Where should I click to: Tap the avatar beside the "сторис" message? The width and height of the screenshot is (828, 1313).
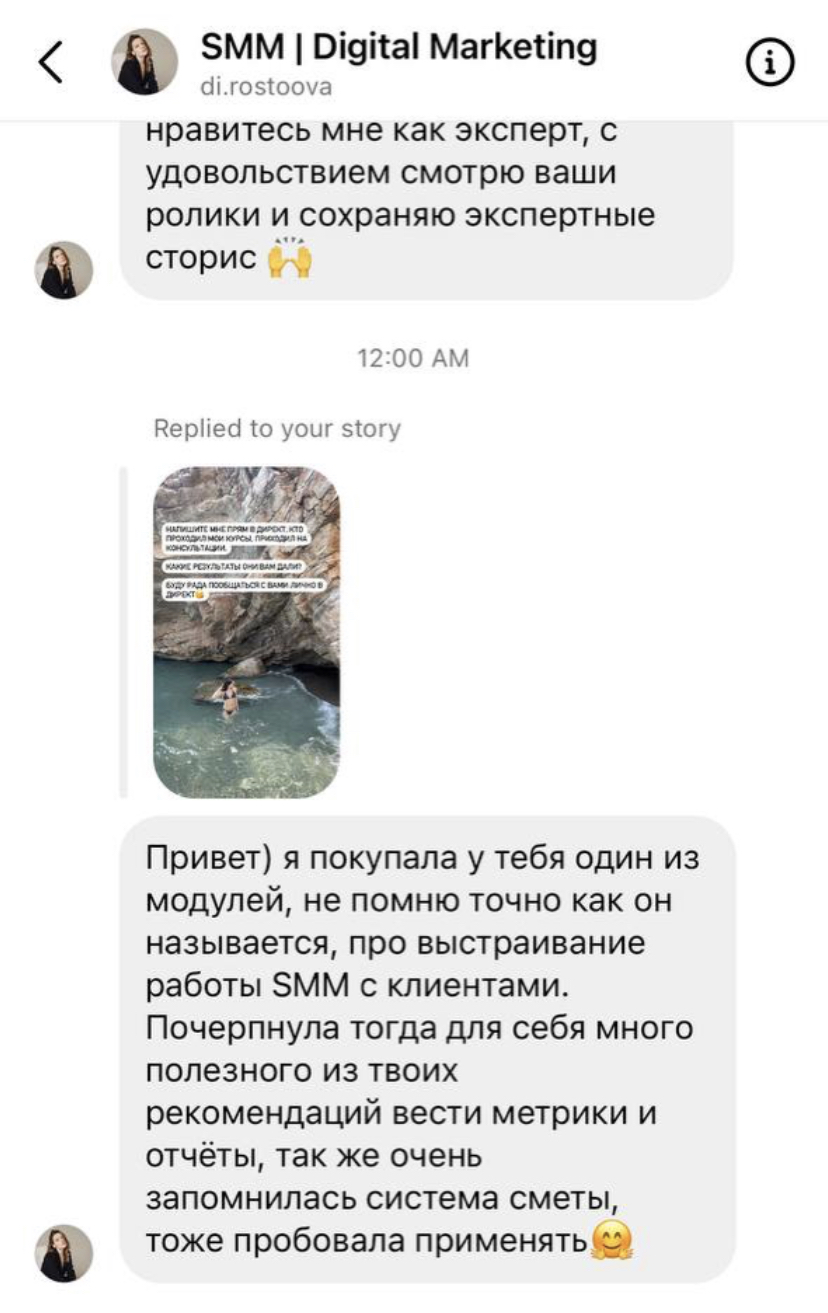tap(65, 270)
